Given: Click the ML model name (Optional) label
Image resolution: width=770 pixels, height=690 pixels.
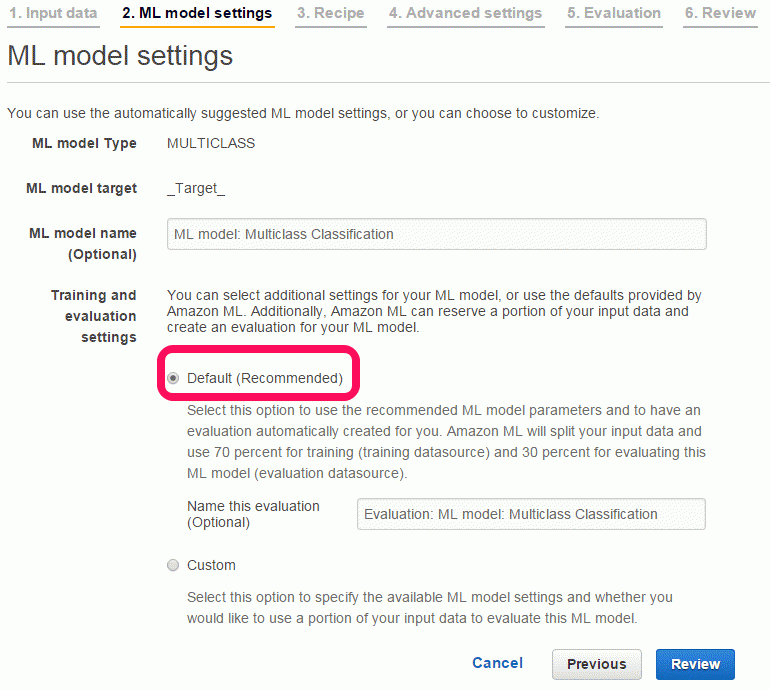Looking at the screenshot, I should 82,244.
